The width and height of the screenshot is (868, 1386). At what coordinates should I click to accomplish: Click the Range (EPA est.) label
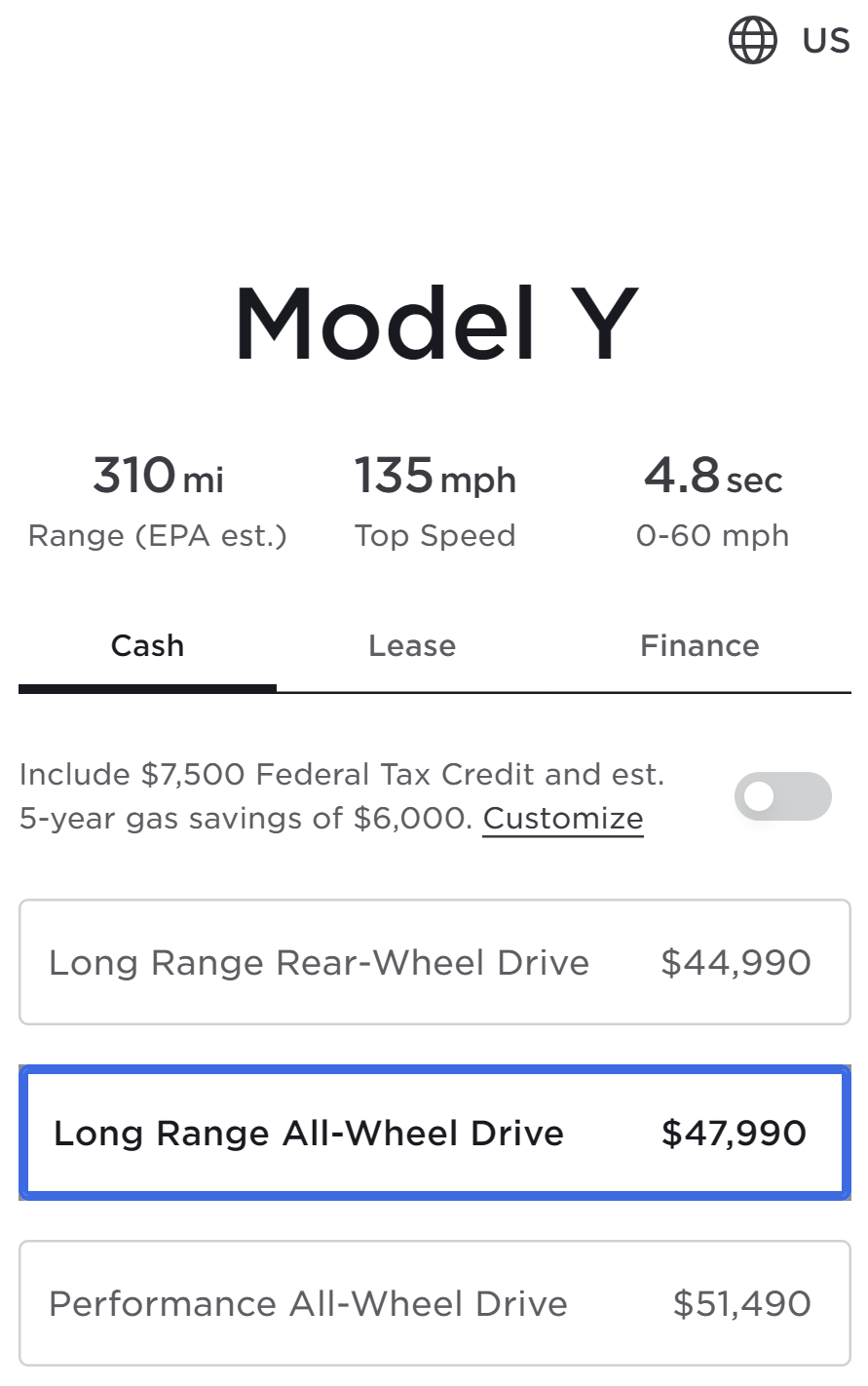pos(158,536)
